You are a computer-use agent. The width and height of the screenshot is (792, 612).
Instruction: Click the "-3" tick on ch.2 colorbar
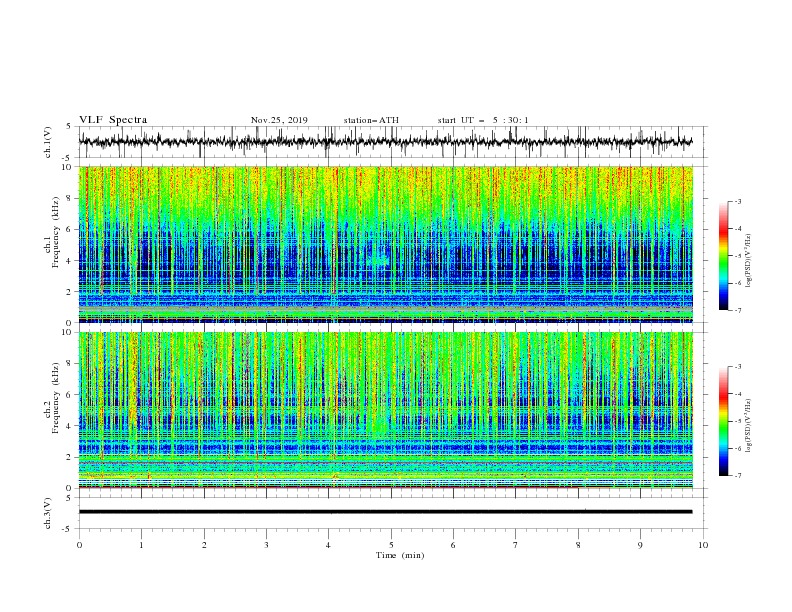pos(738,367)
